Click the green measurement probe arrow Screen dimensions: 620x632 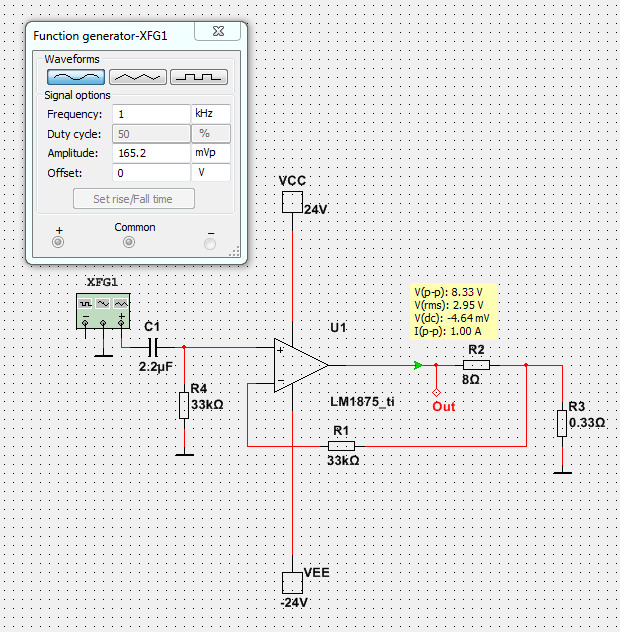418,365
